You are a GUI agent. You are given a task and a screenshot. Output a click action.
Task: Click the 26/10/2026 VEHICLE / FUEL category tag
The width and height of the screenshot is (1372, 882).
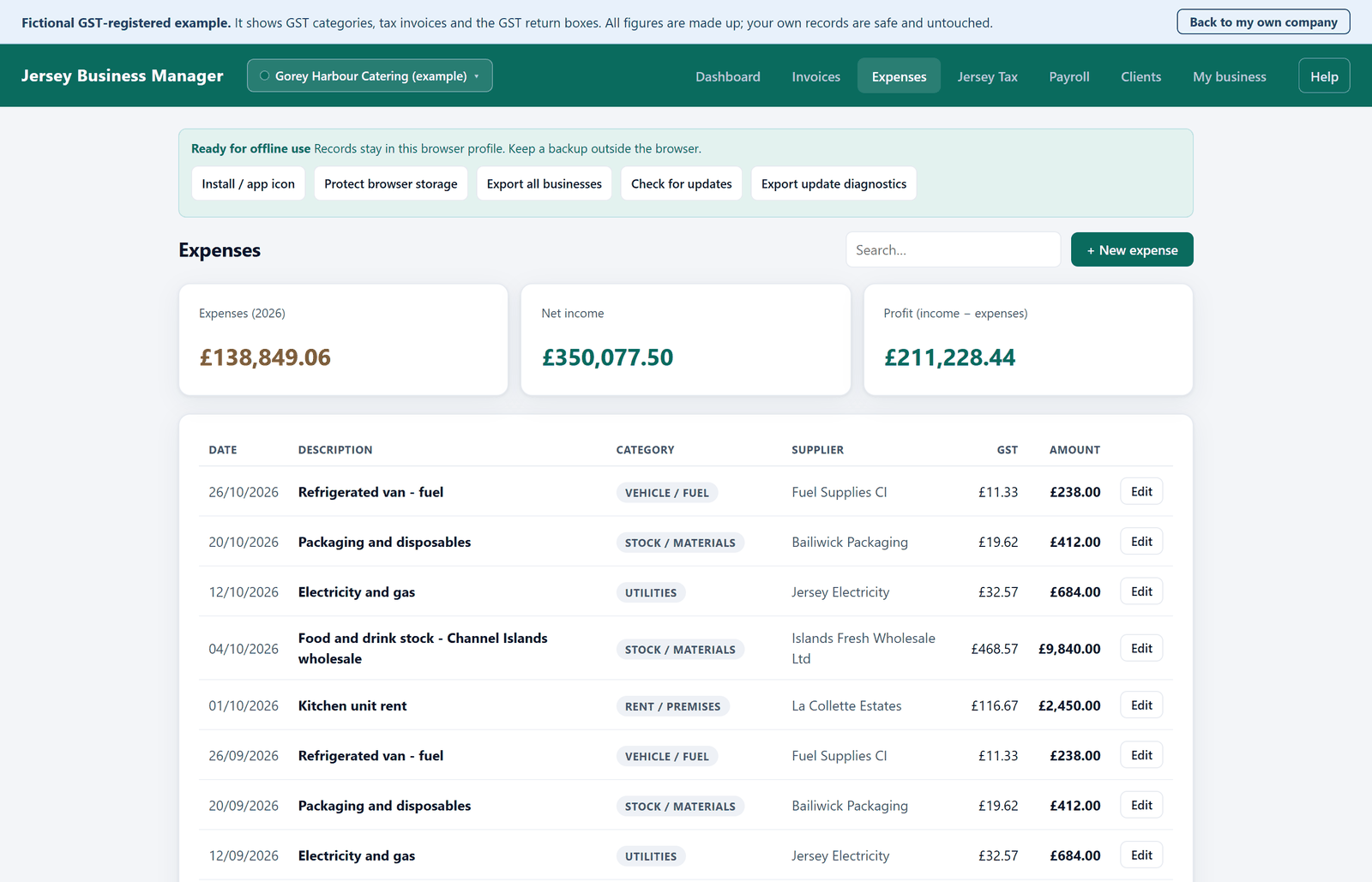pyautogui.click(x=667, y=493)
